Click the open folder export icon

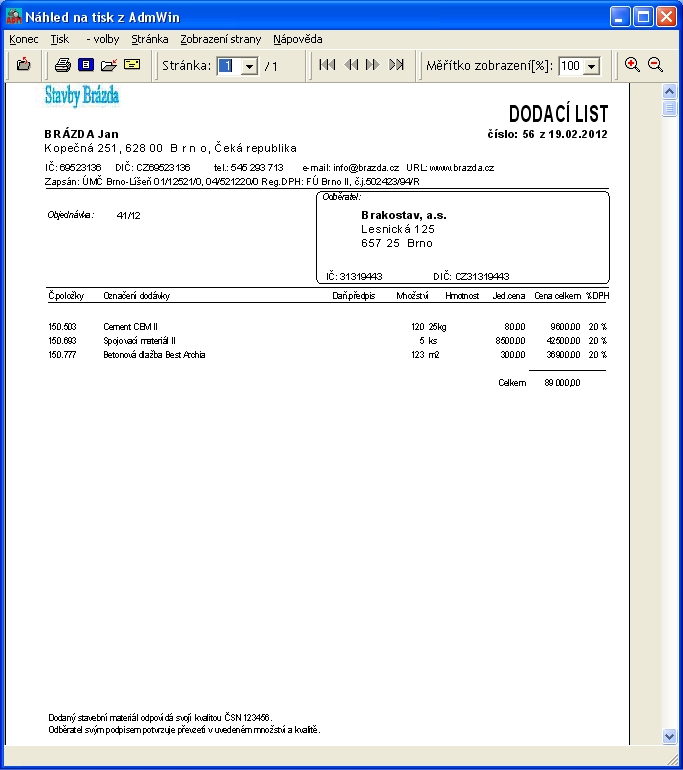point(109,65)
